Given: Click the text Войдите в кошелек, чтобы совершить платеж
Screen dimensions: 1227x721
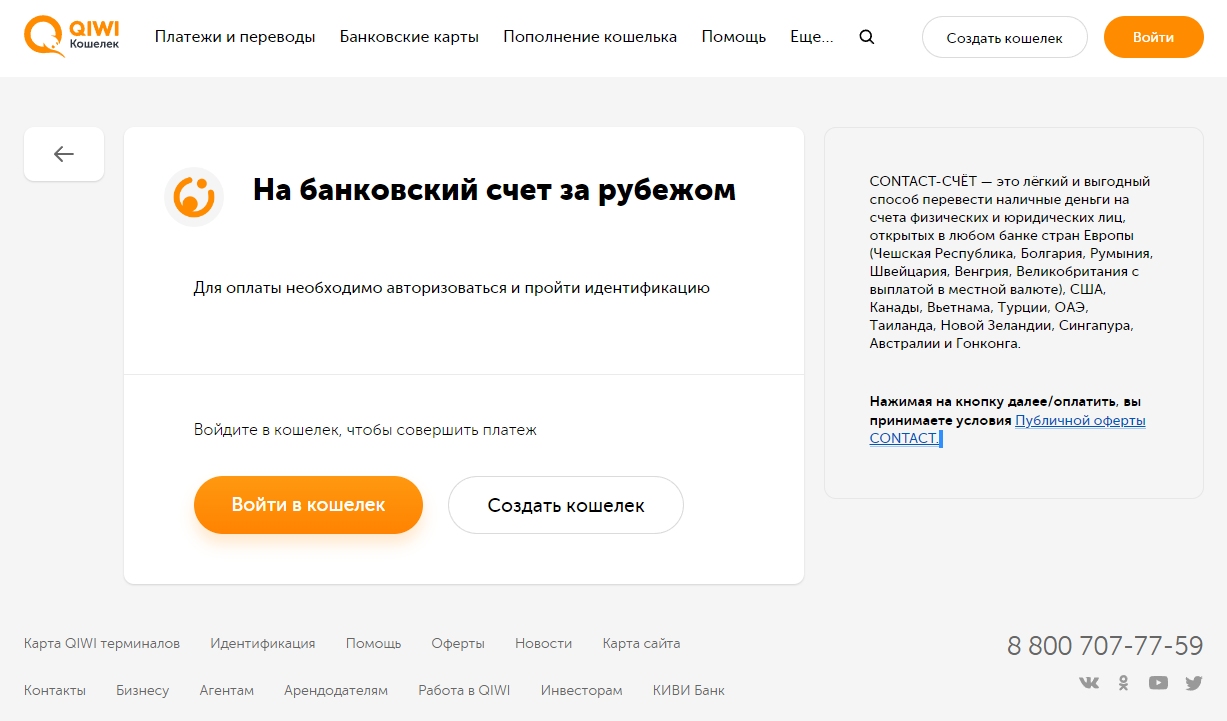Looking at the screenshot, I should 366,430.
